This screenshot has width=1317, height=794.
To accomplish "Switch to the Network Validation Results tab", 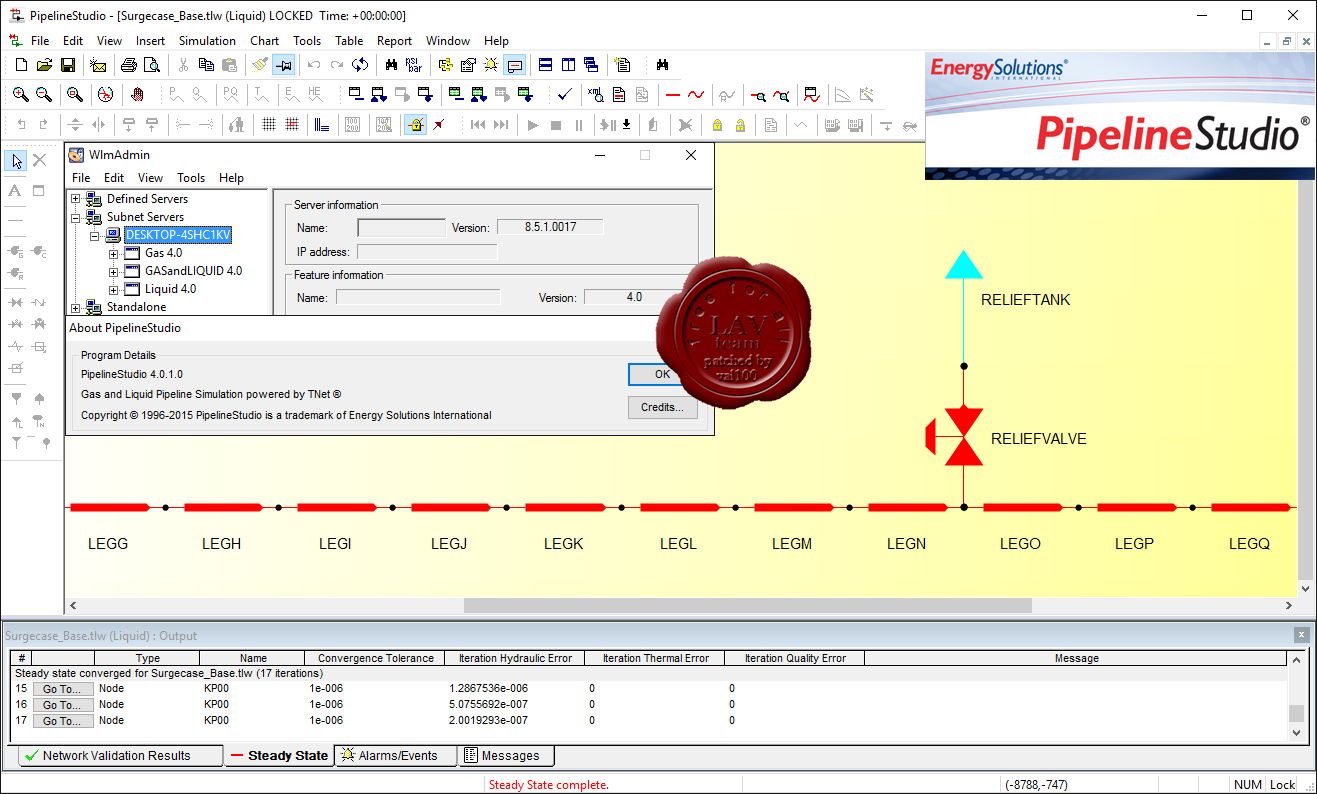I will (120, 756).
